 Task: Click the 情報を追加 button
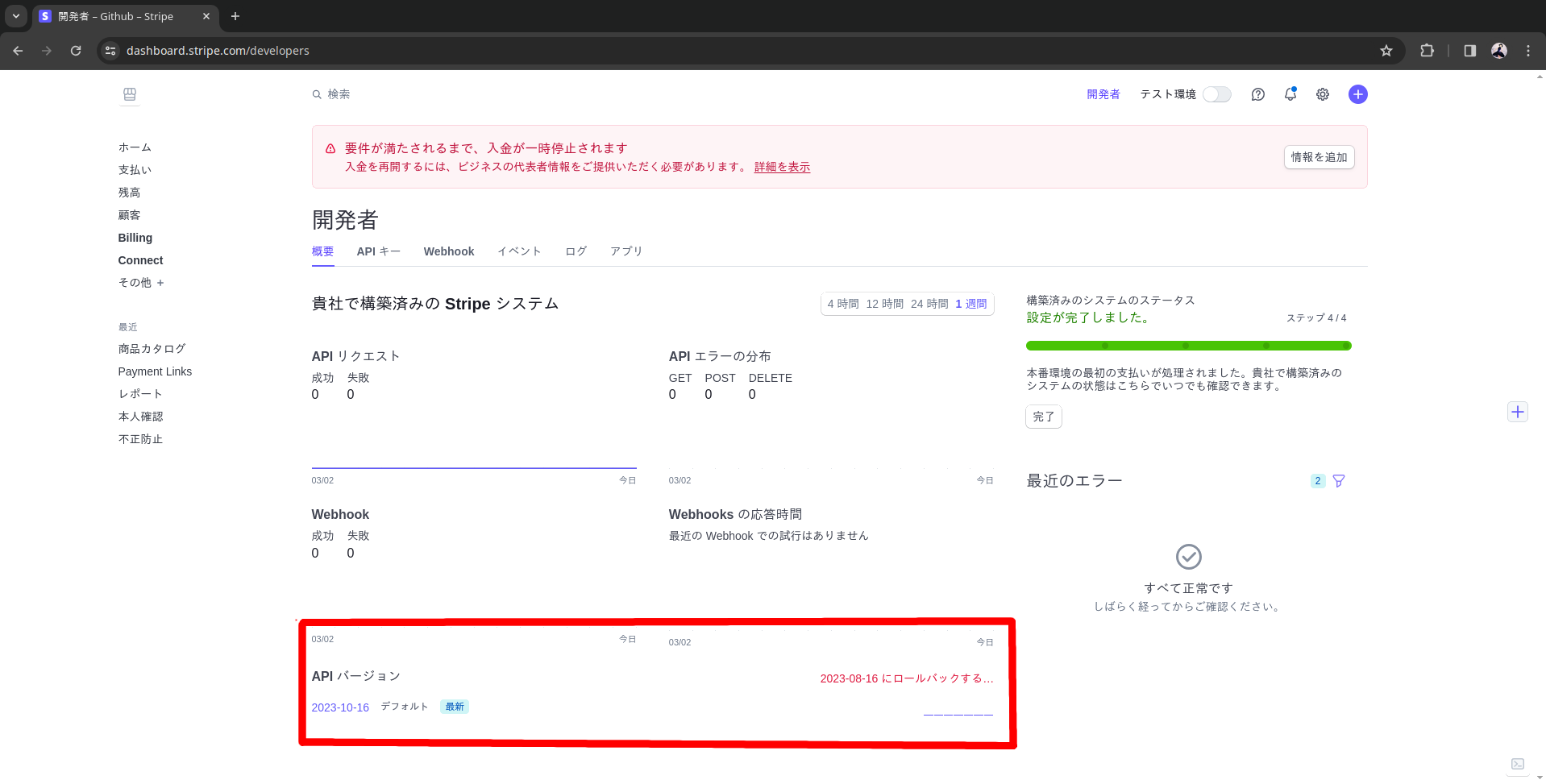coord(1319,157)
